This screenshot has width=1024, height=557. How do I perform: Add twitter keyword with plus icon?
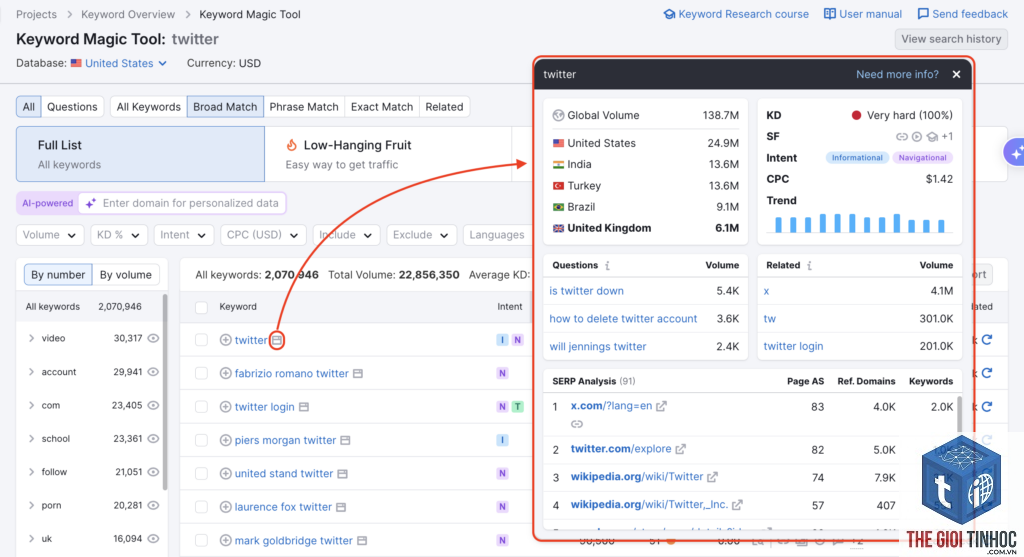(225, 340)
